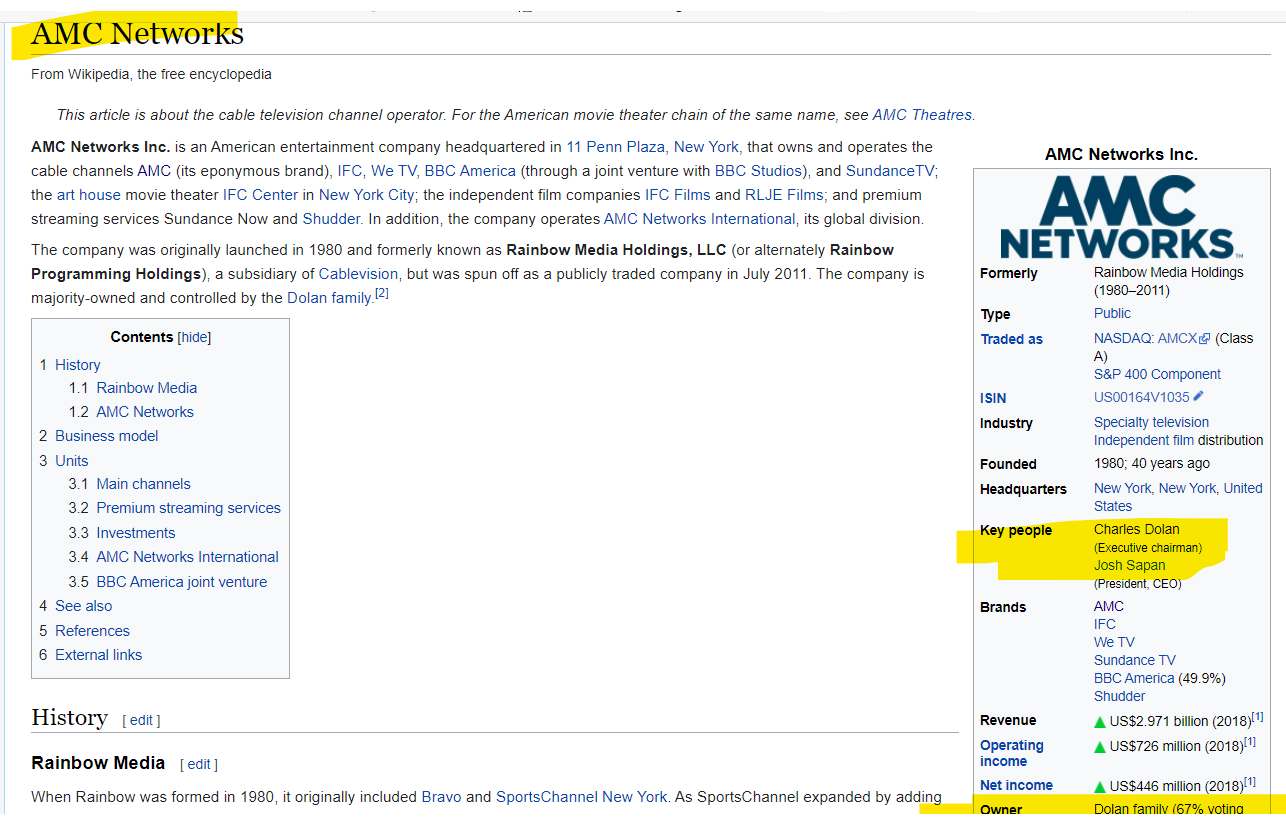Image resolution: width=1286 pixels, height=837 pixels.
Task: Open the Sundance TV brand link in infobox
Action: point(1135,660)
